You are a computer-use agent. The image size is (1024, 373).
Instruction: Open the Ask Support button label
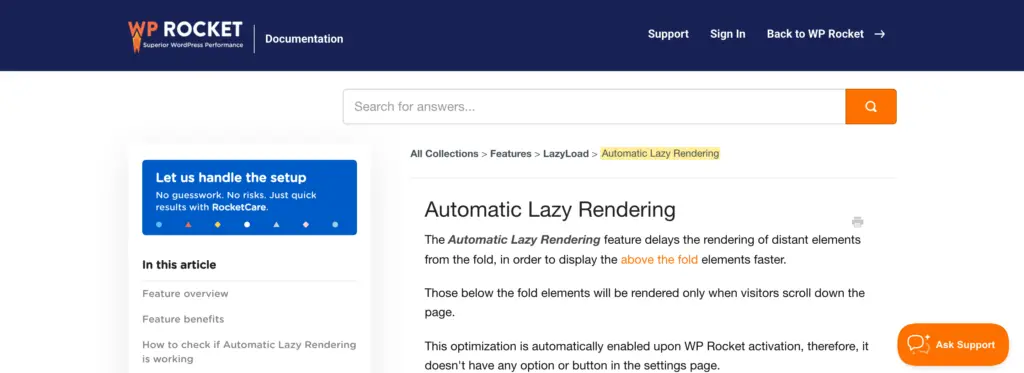click(x=965, y=344)
